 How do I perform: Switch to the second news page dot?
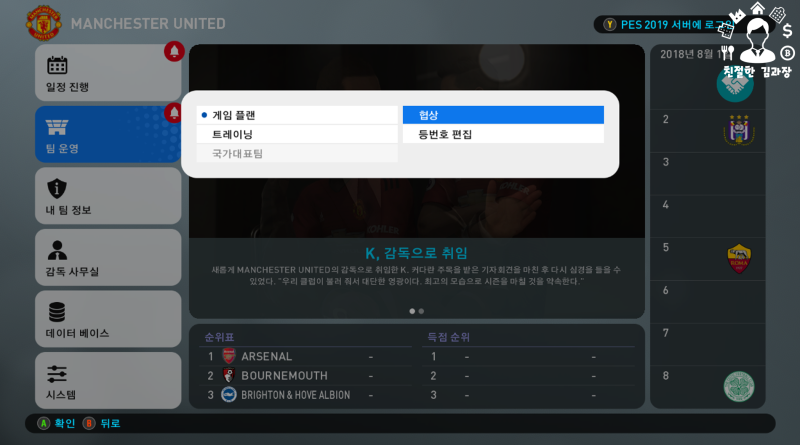(x=421, y=311)
